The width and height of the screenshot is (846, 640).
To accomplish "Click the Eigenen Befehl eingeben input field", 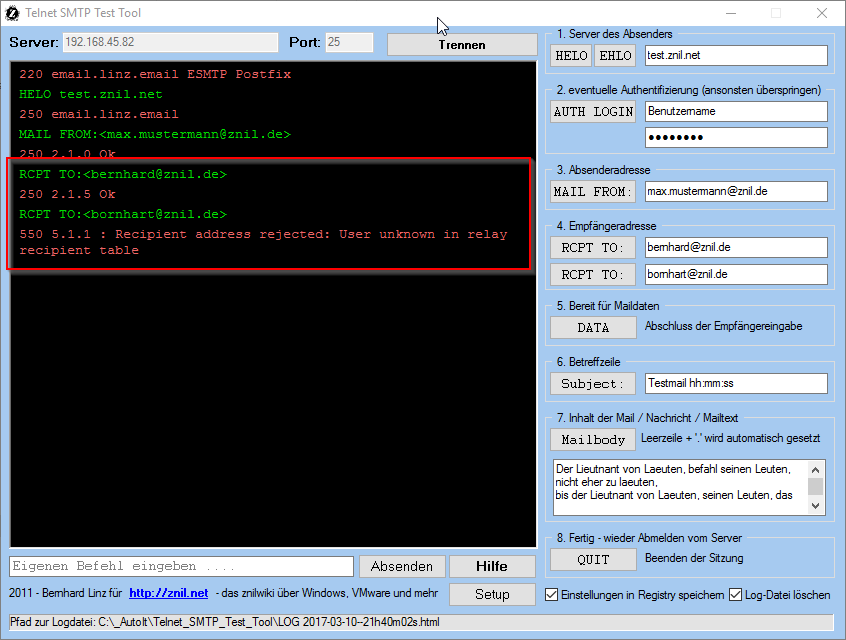I will (181, 566).
